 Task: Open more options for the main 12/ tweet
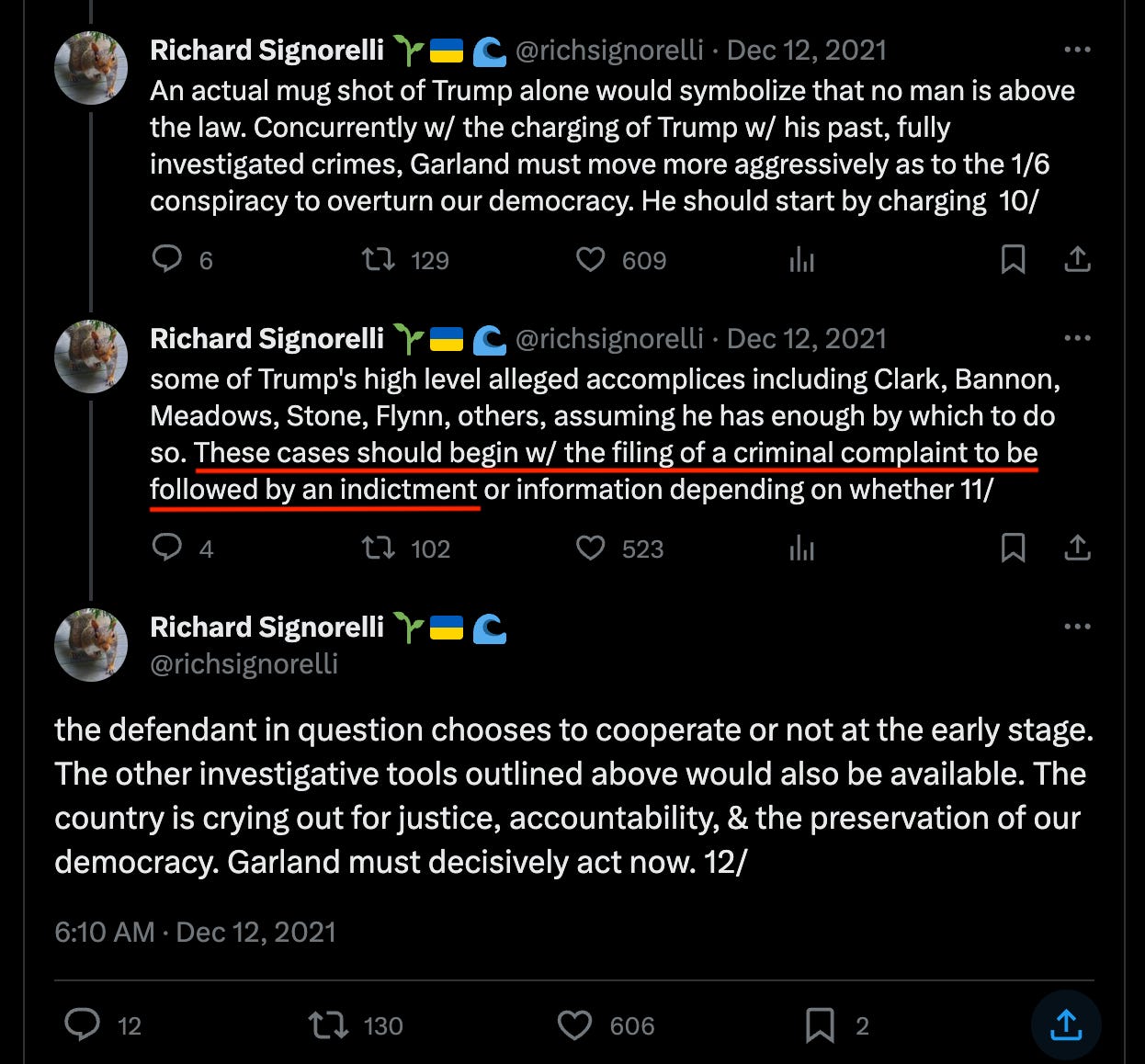point(1077,627)
